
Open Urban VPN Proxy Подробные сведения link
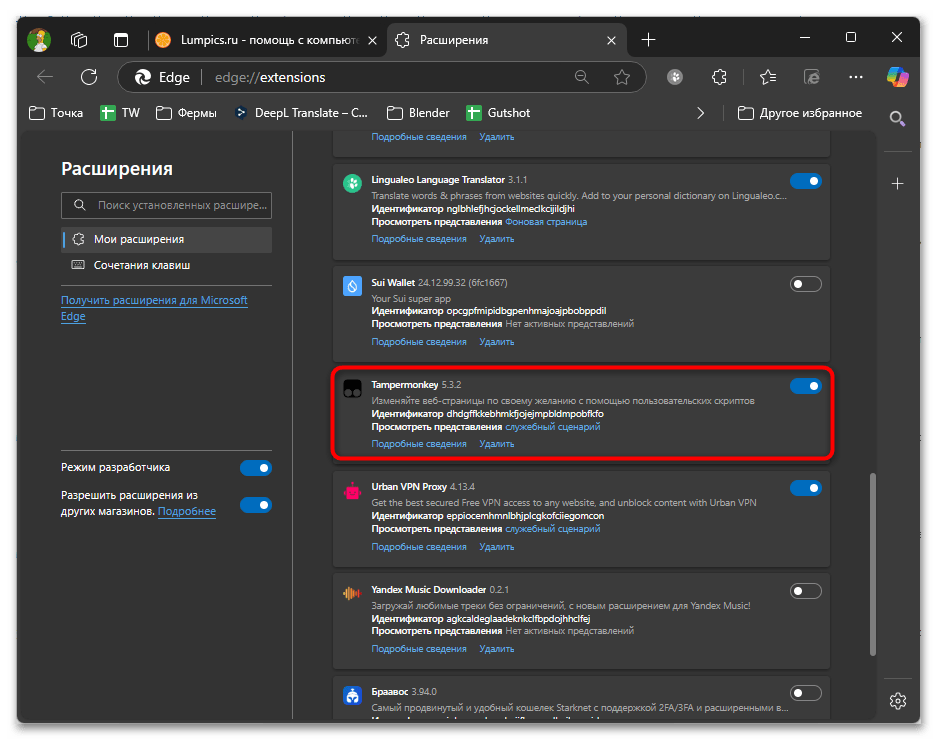(x=419, y=547)
